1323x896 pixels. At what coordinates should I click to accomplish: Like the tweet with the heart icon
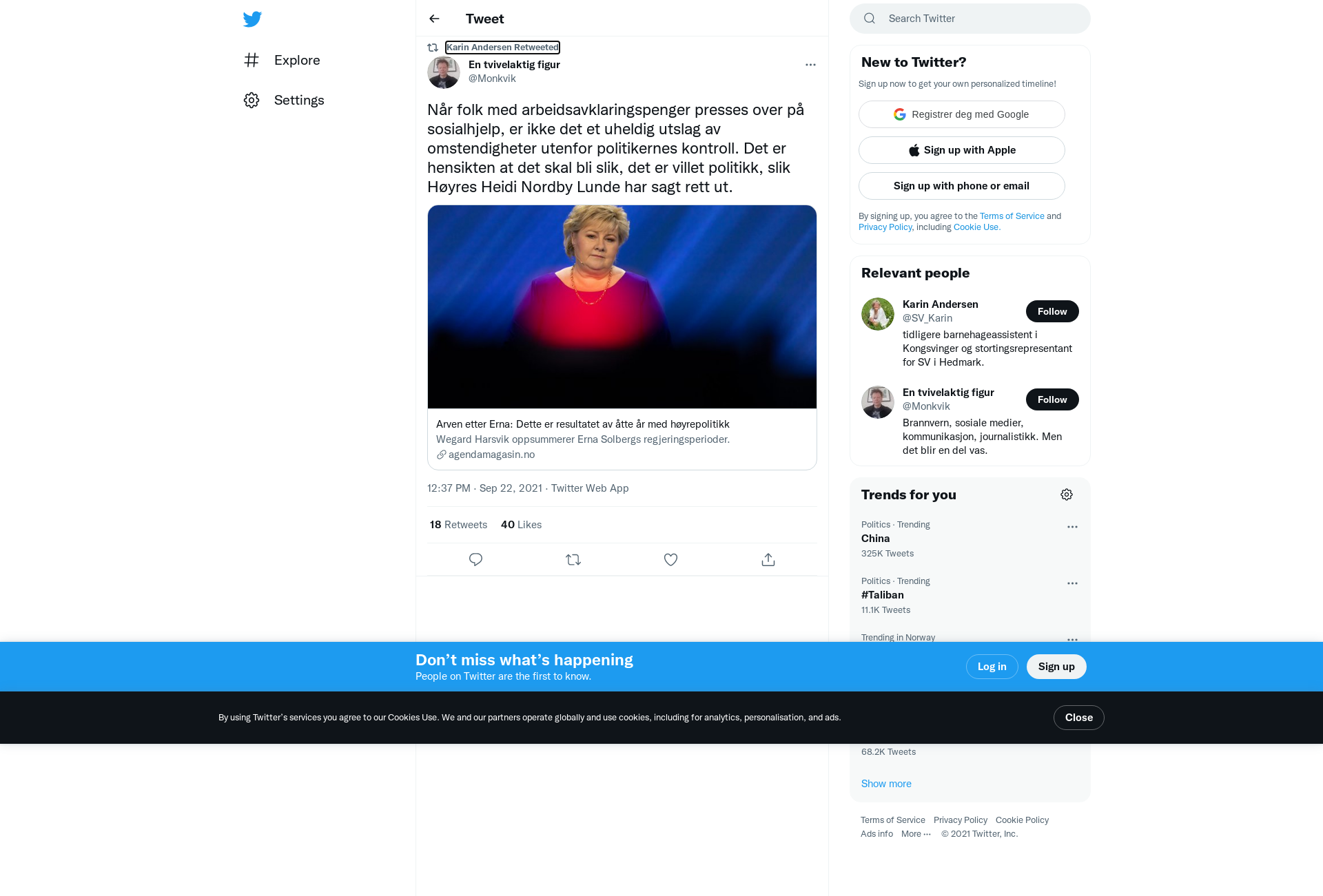[x=670, y=560]
